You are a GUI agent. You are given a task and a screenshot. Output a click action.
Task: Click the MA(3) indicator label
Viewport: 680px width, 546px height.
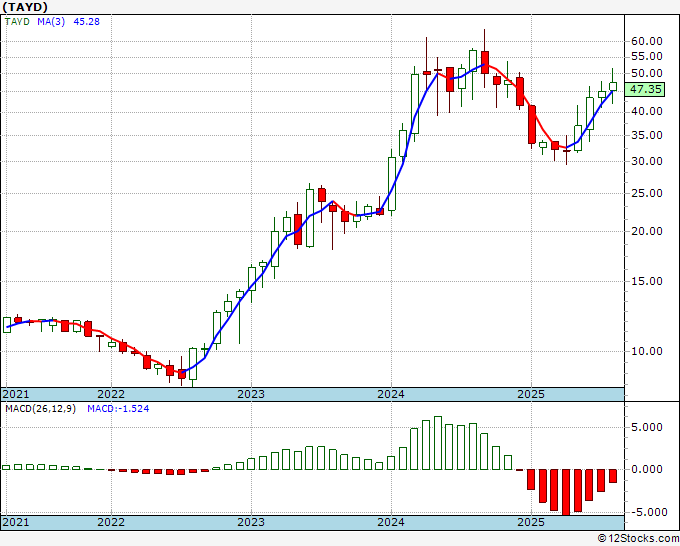pyautogui.click(x=51, y=22)
